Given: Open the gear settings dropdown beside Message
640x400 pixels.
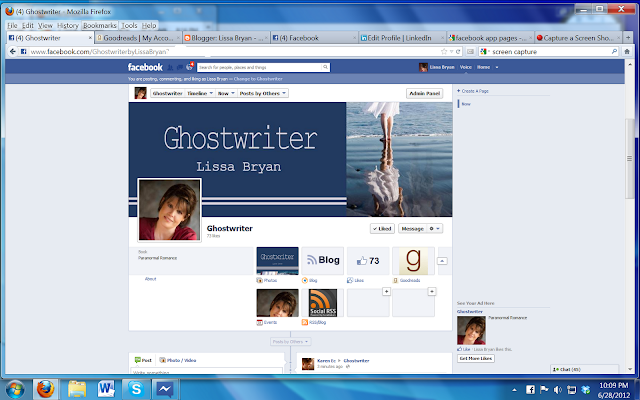Looking at the screenshot, I should [x=434, y=229].
